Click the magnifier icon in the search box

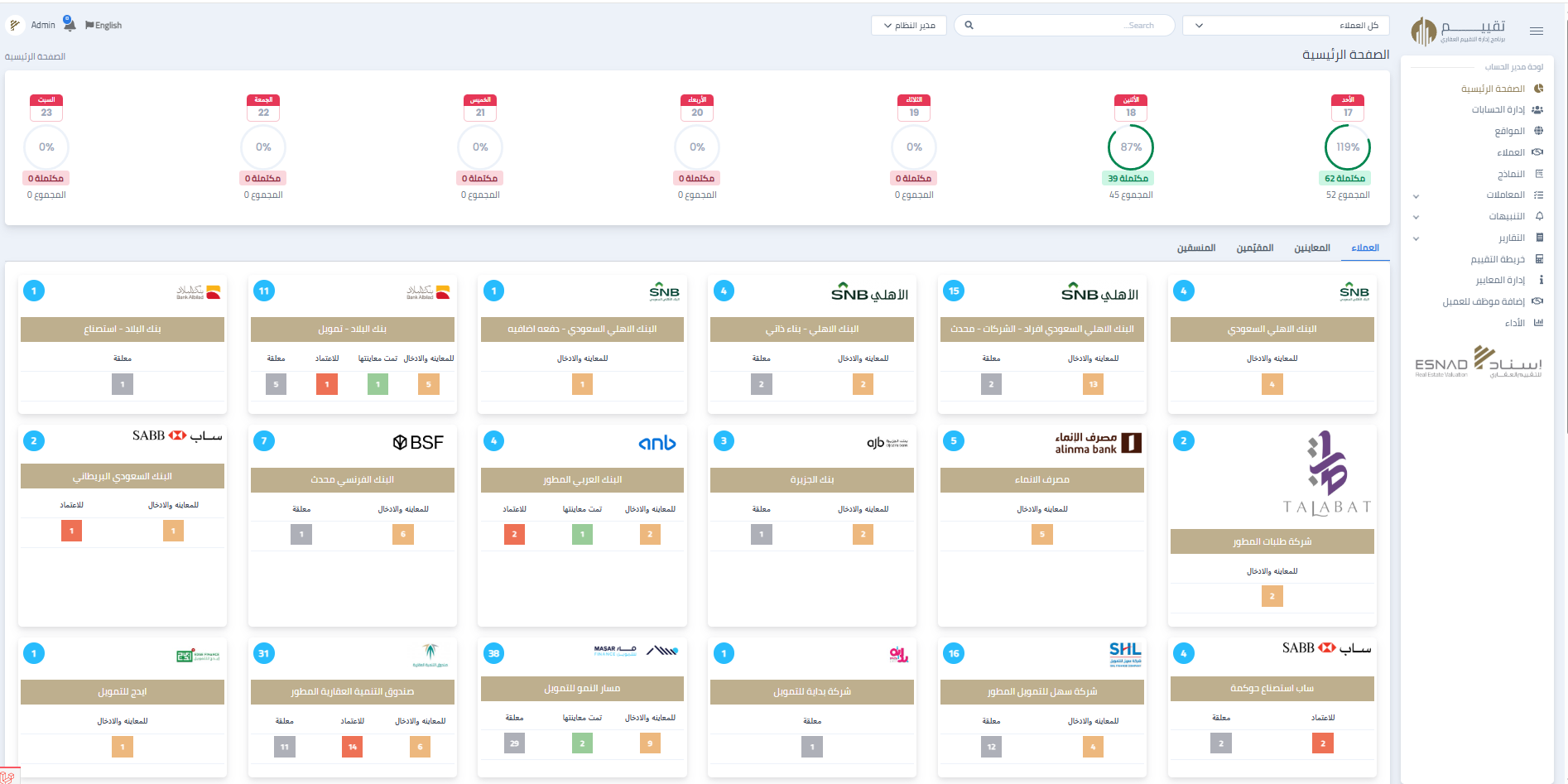coord(969,26)
